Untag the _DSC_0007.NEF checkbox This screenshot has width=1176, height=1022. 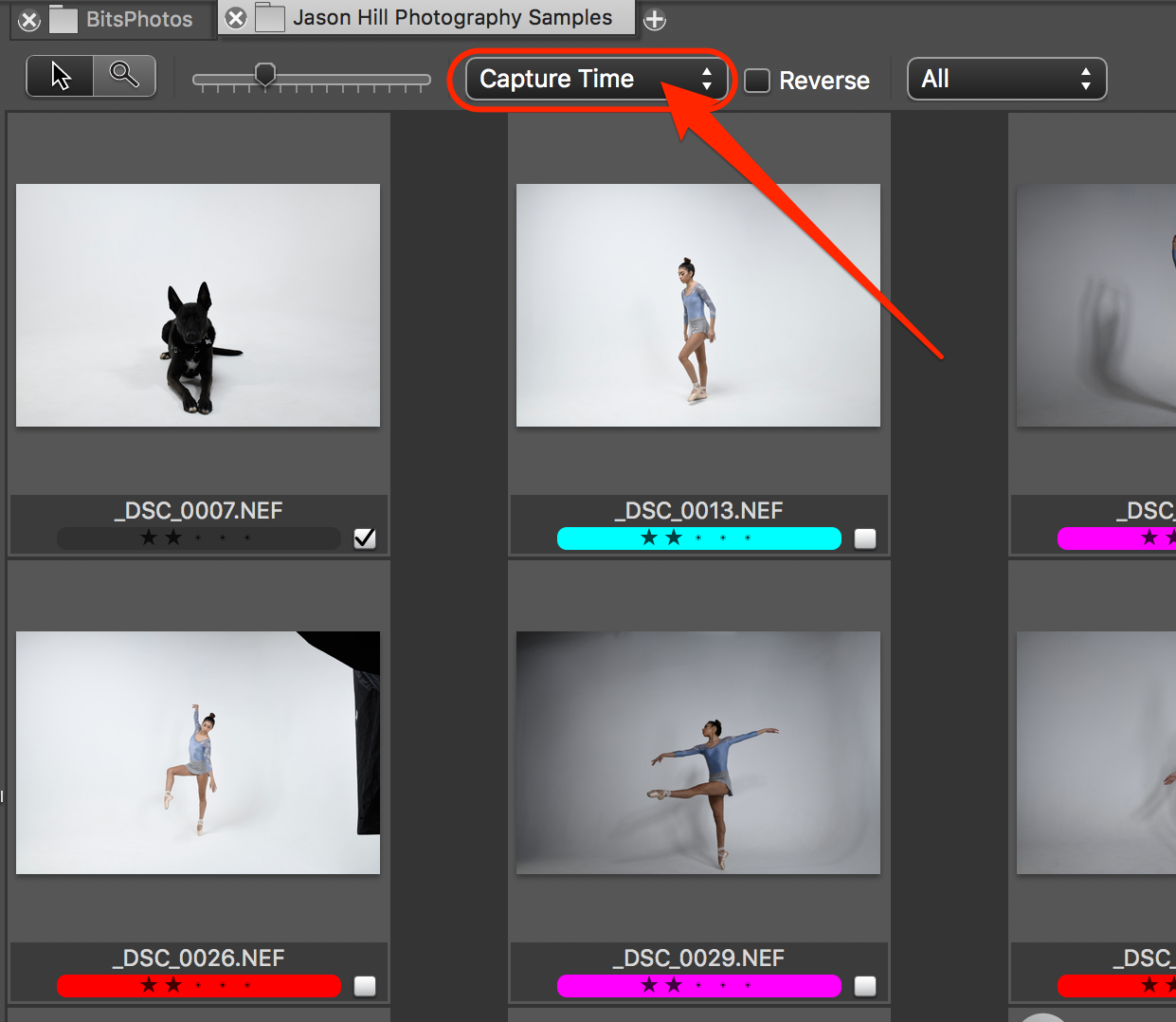pos(365,538)
